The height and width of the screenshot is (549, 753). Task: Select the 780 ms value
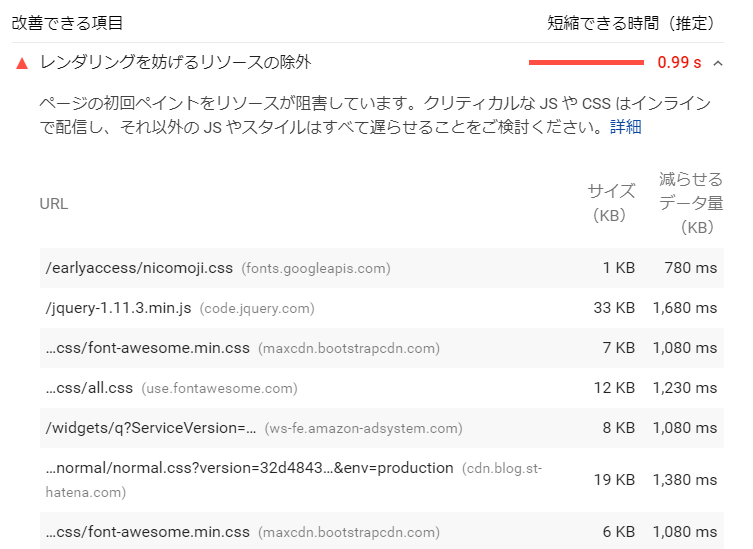click(691, 268)
